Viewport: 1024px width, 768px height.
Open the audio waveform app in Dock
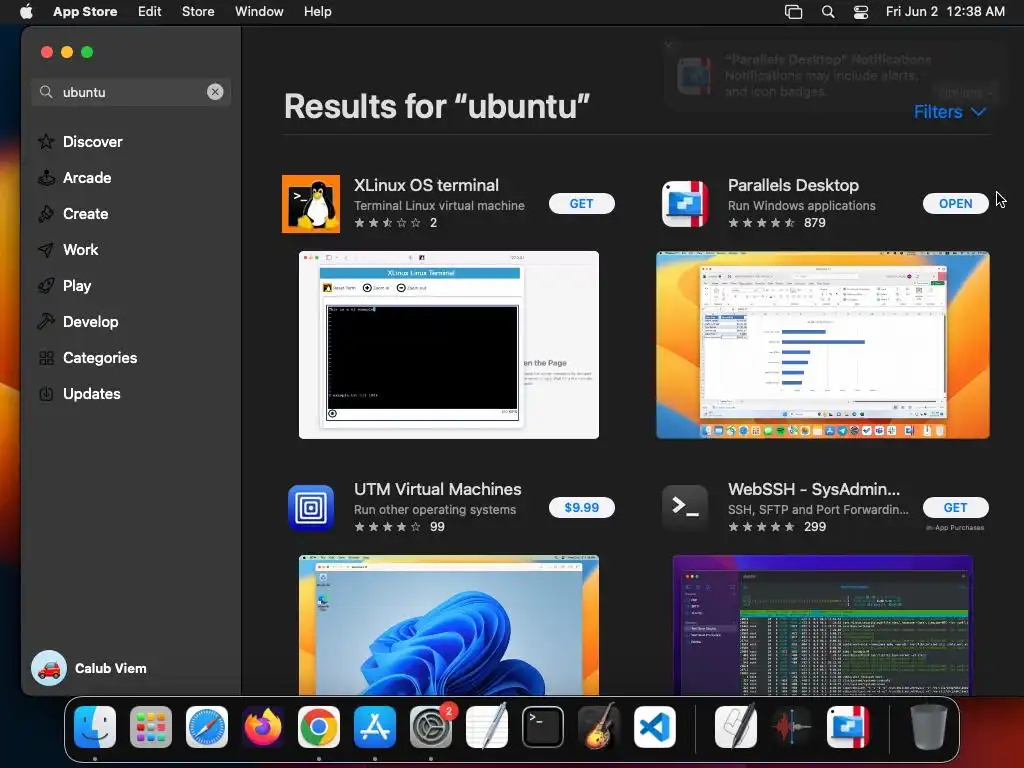pos(792,727)
